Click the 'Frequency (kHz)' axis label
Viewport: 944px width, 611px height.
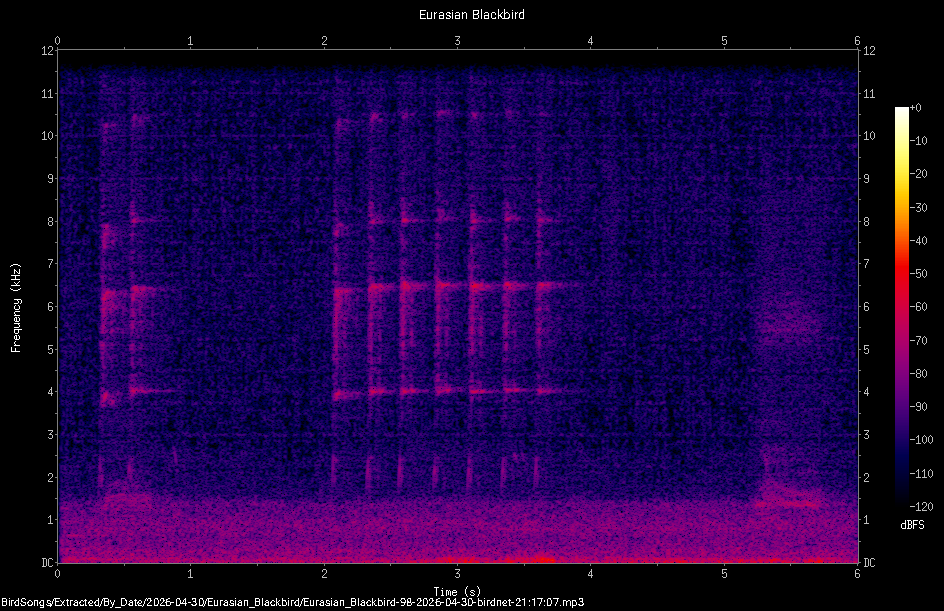click(16, 308)
